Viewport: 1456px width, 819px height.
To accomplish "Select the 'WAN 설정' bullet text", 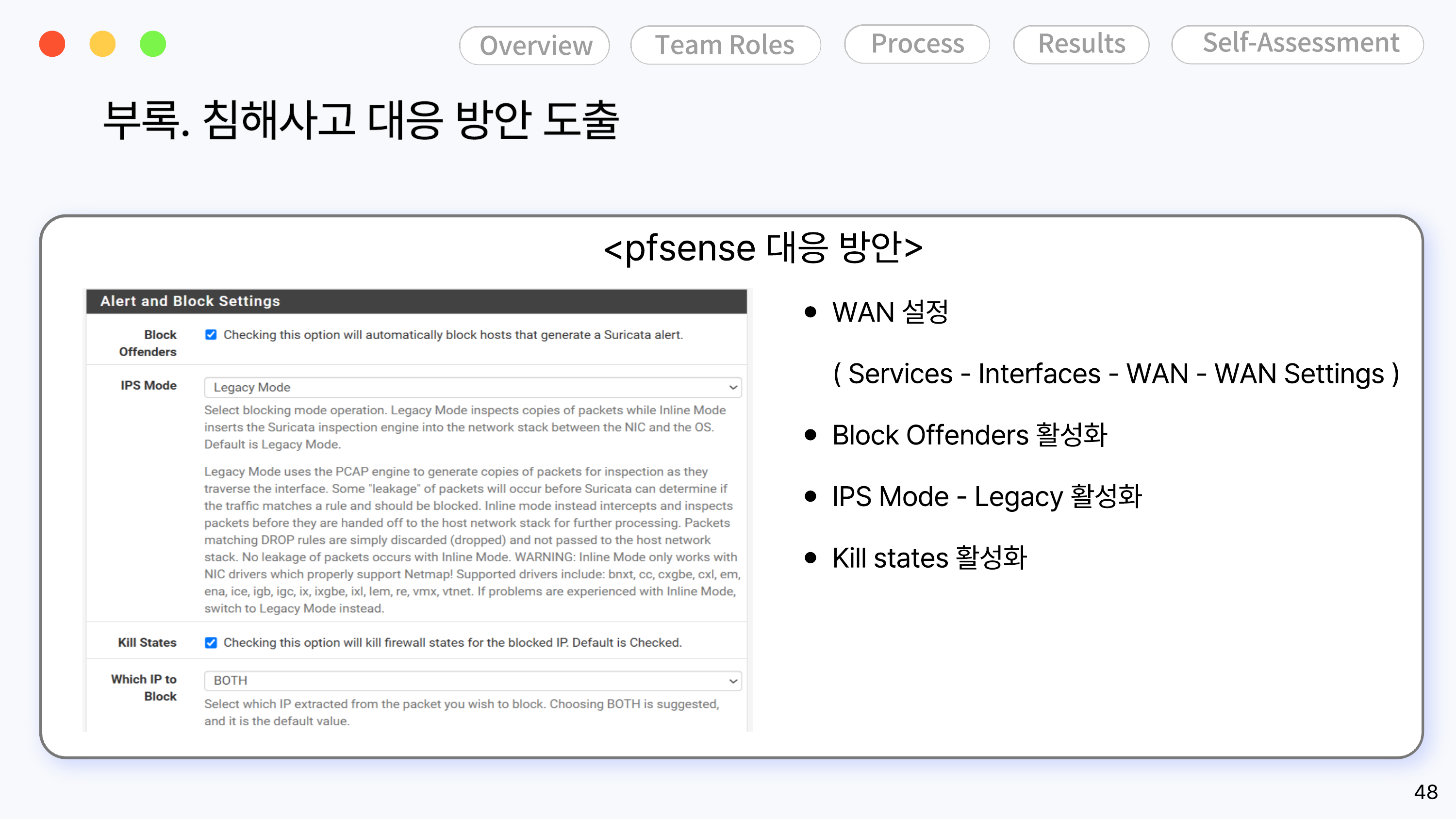I will pyautogui.click(x=890, y=312).
